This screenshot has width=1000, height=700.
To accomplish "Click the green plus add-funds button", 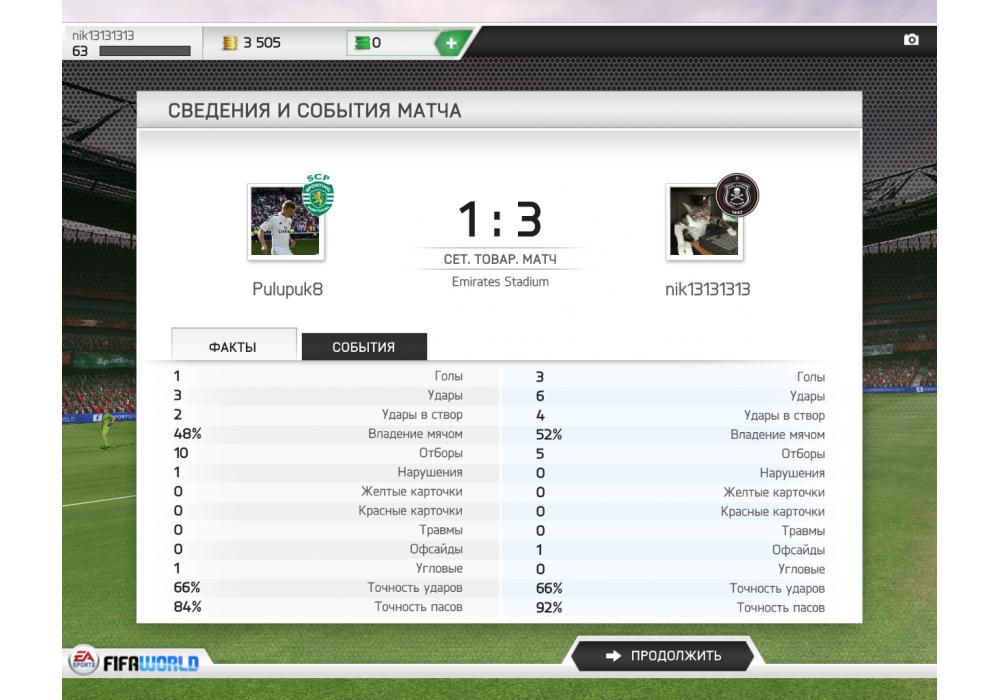I will 452,43.
